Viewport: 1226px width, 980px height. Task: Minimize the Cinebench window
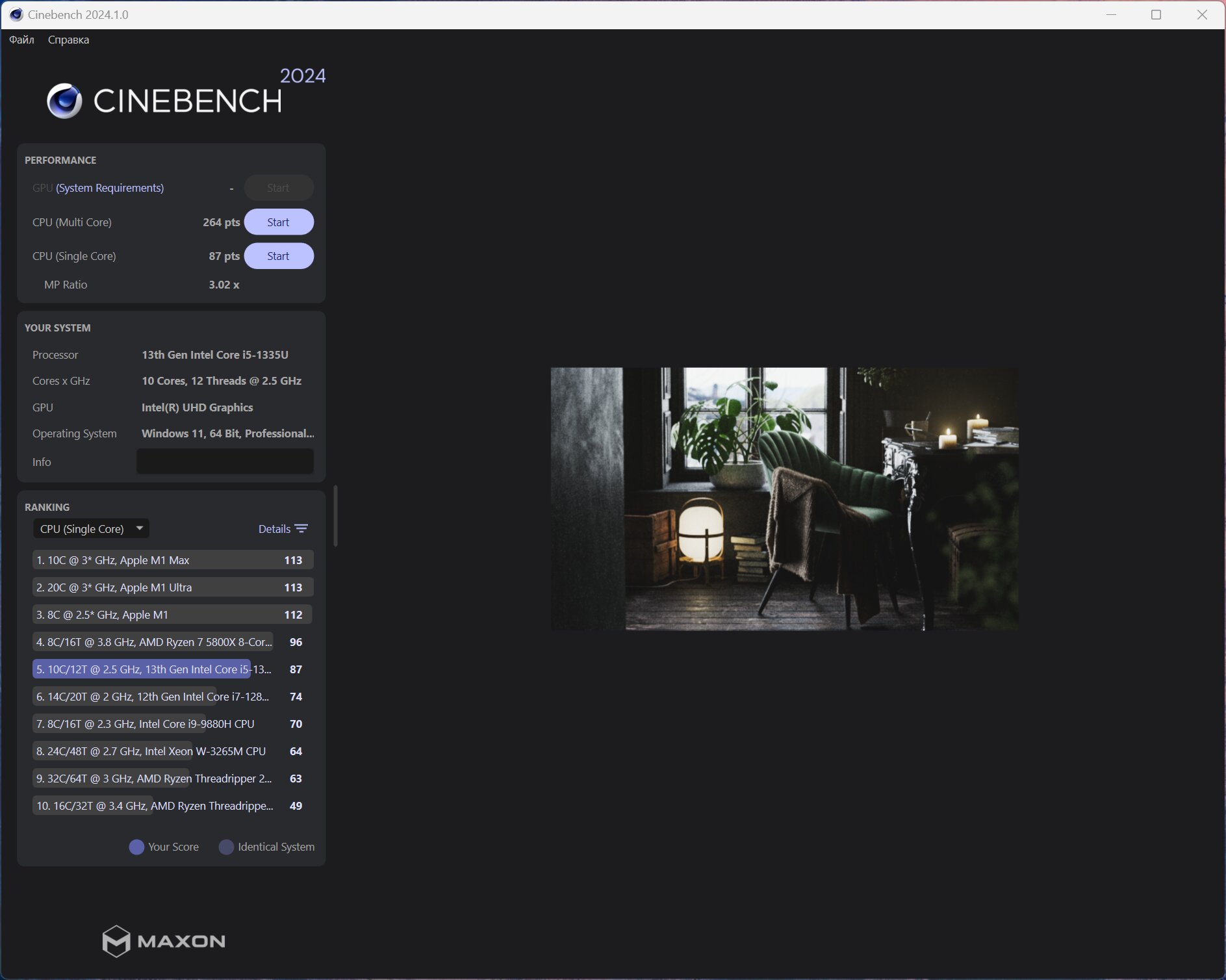coord(1111,14)
